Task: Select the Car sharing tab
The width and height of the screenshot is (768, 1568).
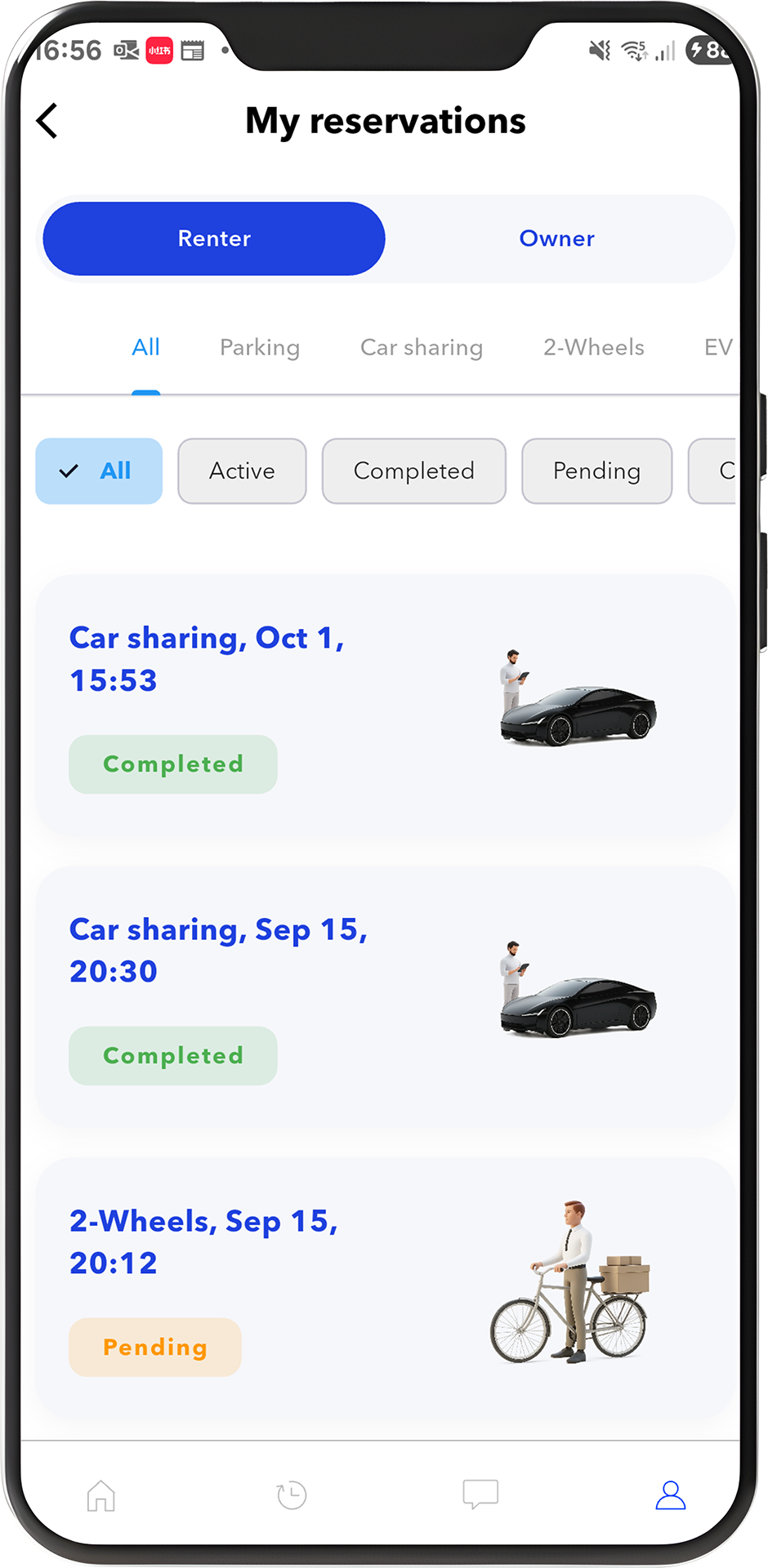Action: 422,348
